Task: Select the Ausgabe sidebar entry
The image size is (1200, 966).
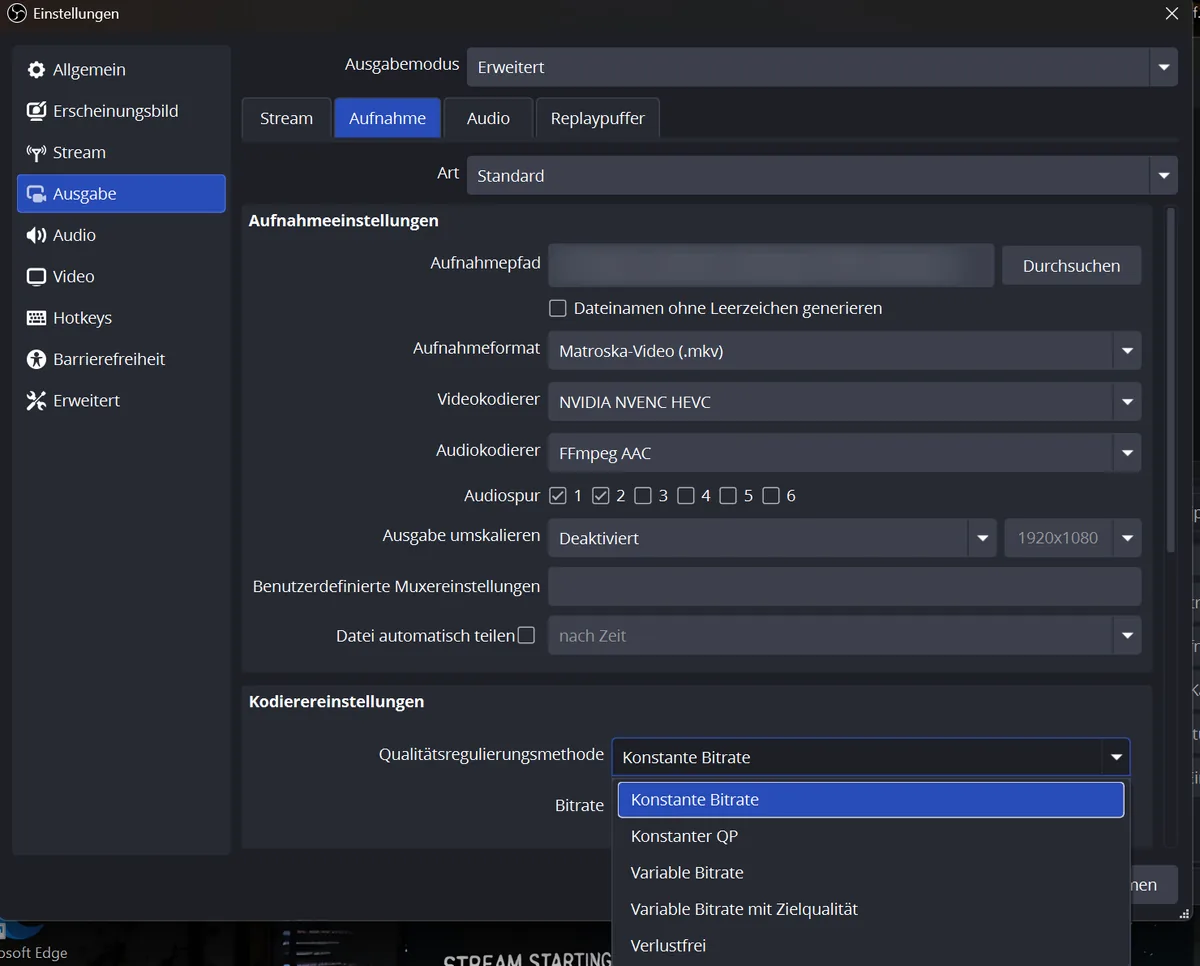Action: point(121,194)
